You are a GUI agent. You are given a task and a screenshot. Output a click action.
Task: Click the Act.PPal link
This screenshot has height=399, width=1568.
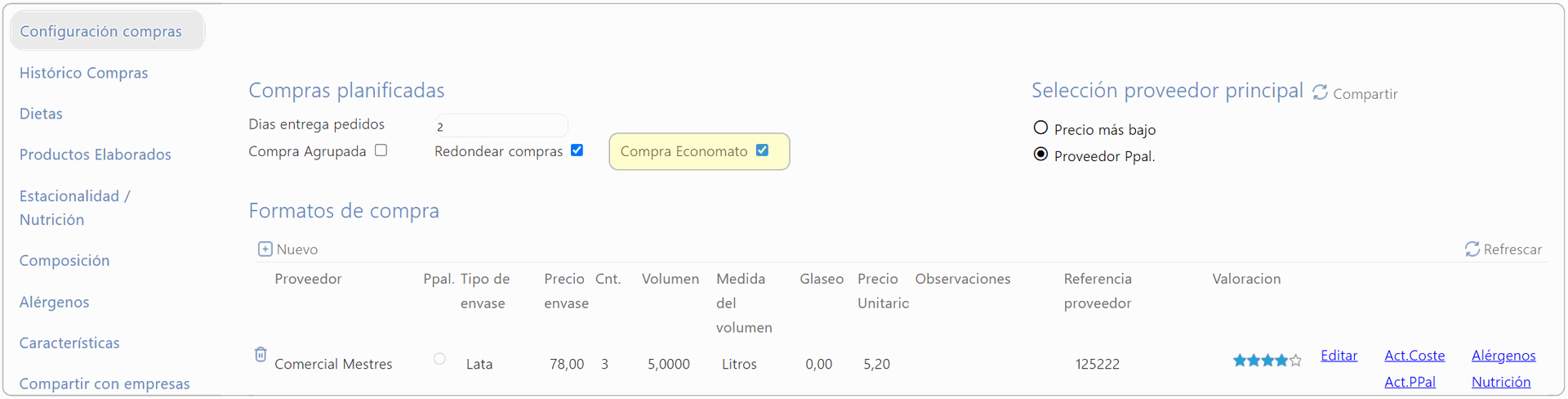click(x=1410, y=382)
